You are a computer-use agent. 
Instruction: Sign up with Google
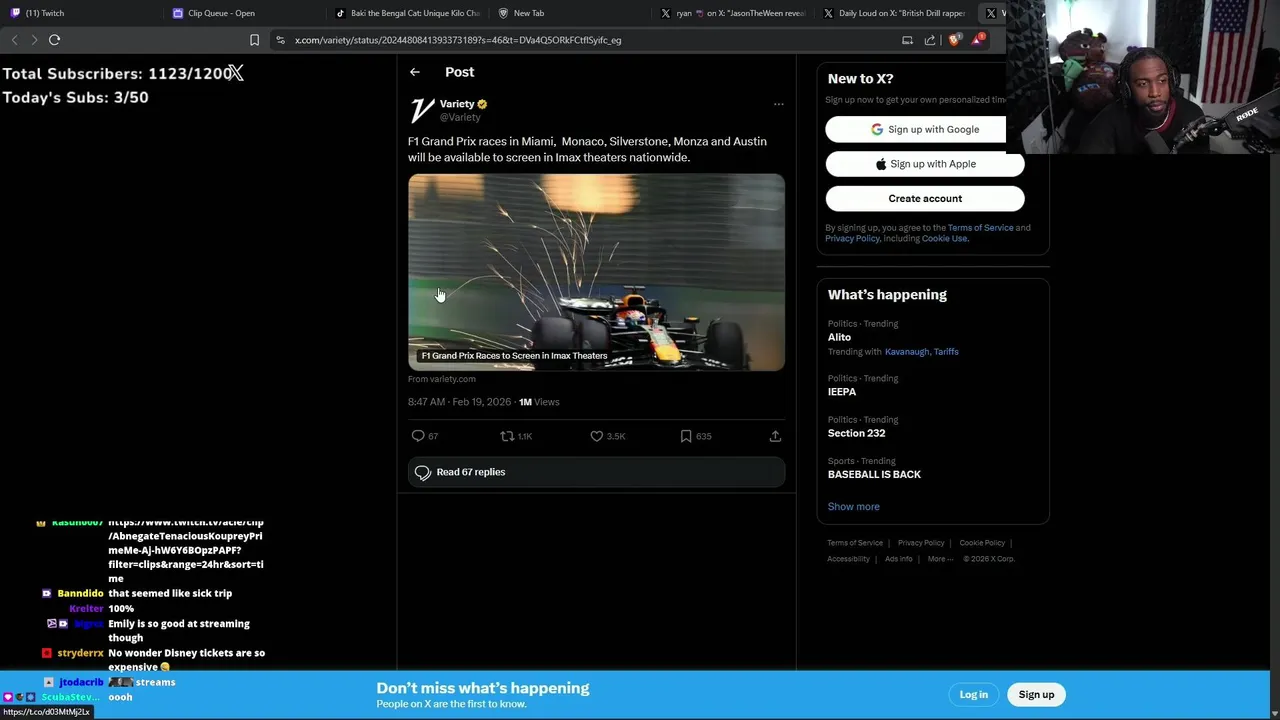[924, 129]
